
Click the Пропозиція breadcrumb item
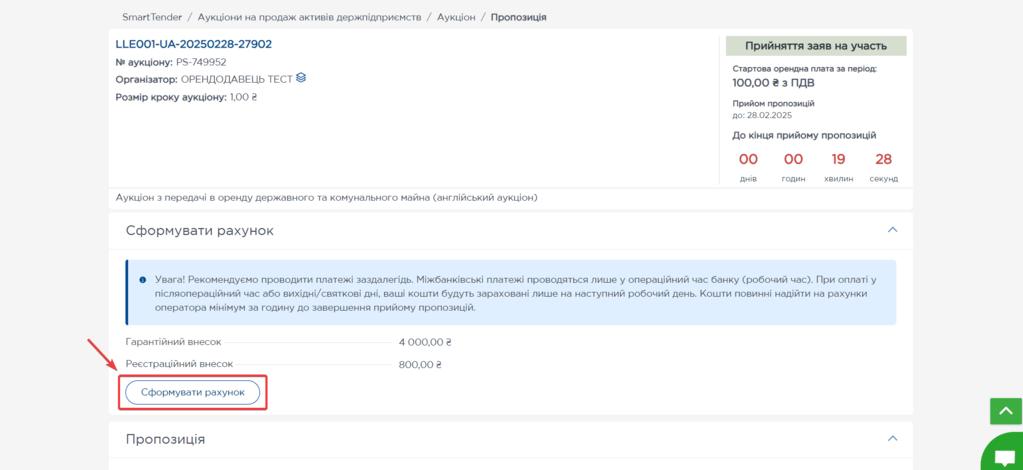(x=518, y=17)
